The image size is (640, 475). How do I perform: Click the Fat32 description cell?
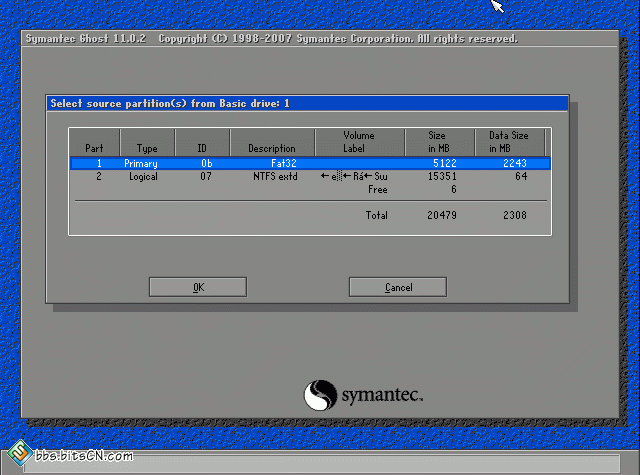[284, 164]
